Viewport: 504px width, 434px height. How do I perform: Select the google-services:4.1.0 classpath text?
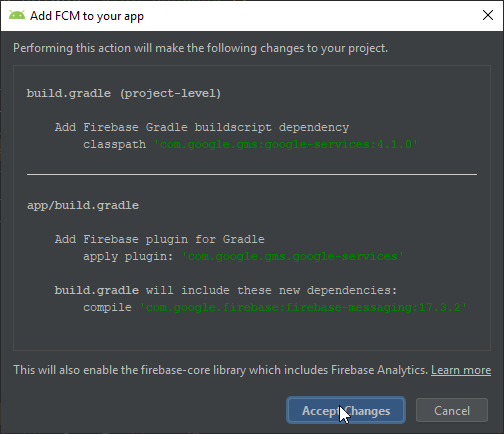click(x=286, y=144)
